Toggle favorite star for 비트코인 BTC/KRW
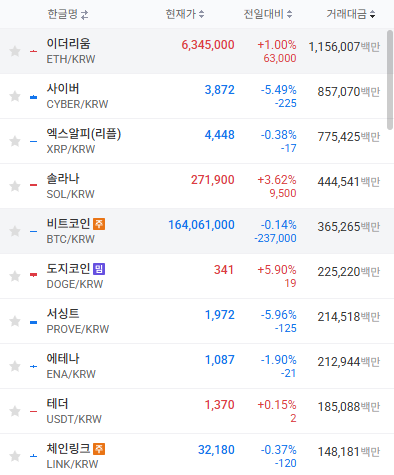 [x=15, y=231]
